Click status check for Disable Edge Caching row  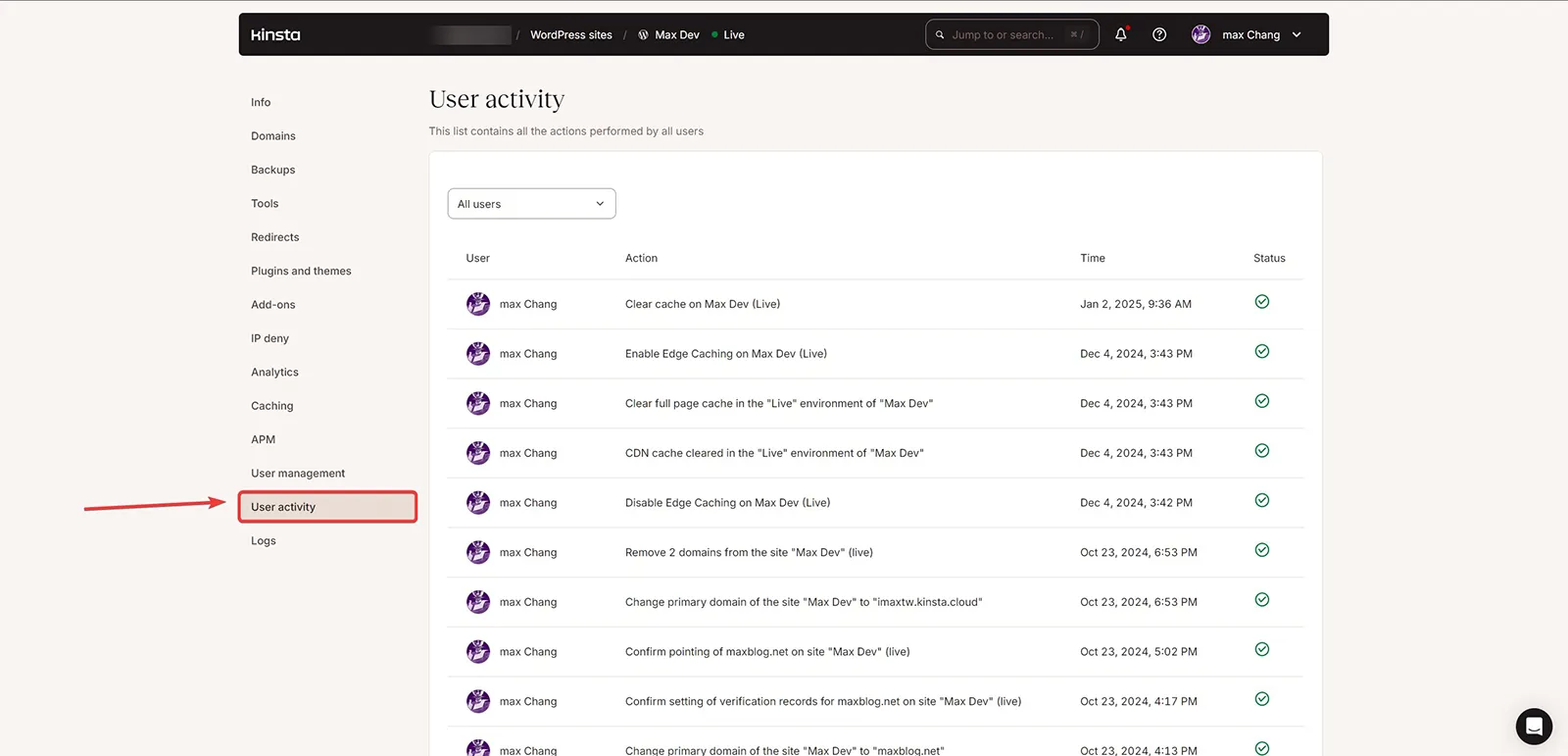point(1262,500)
